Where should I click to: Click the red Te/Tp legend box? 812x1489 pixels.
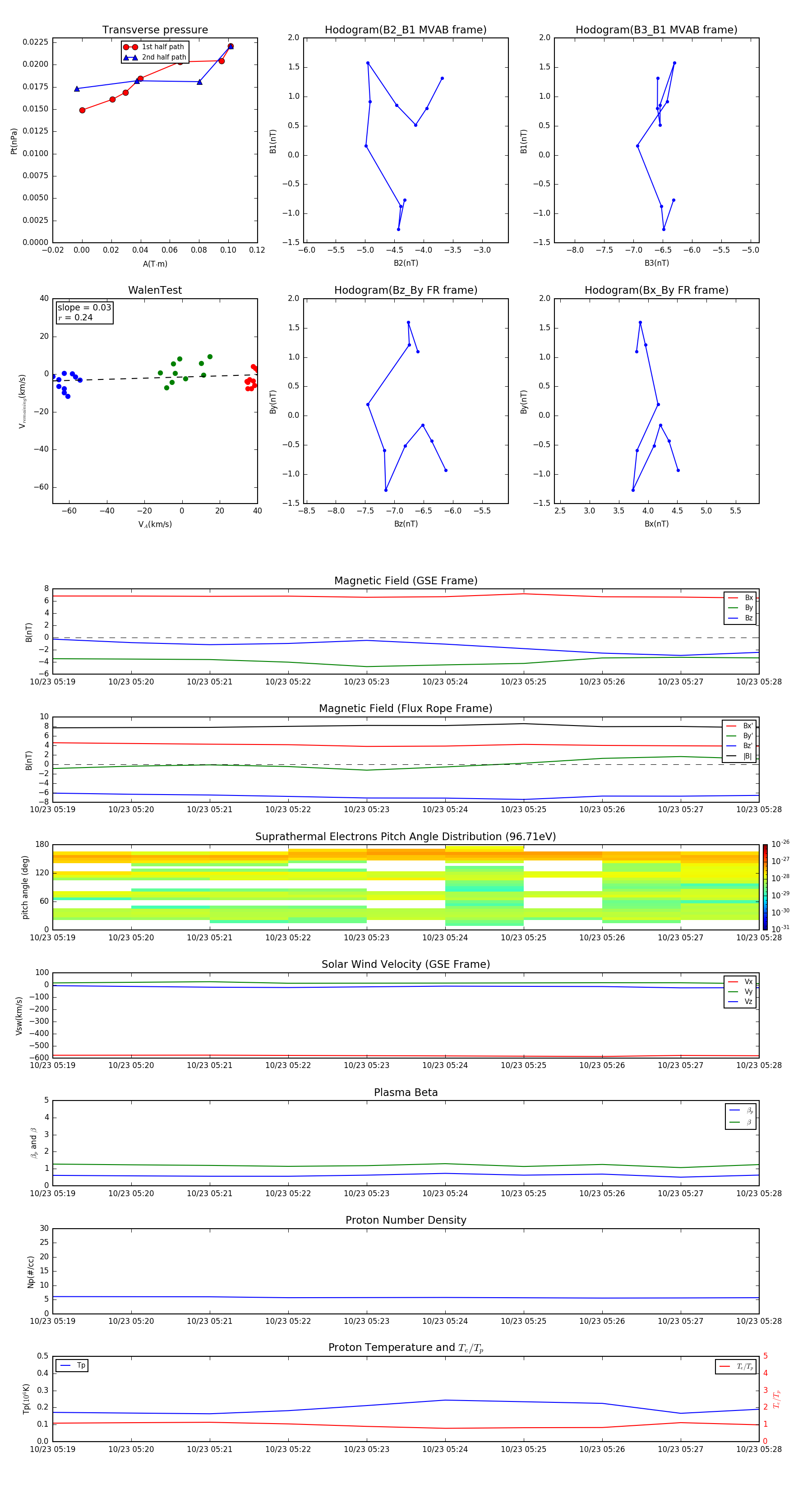point(736,1367)
